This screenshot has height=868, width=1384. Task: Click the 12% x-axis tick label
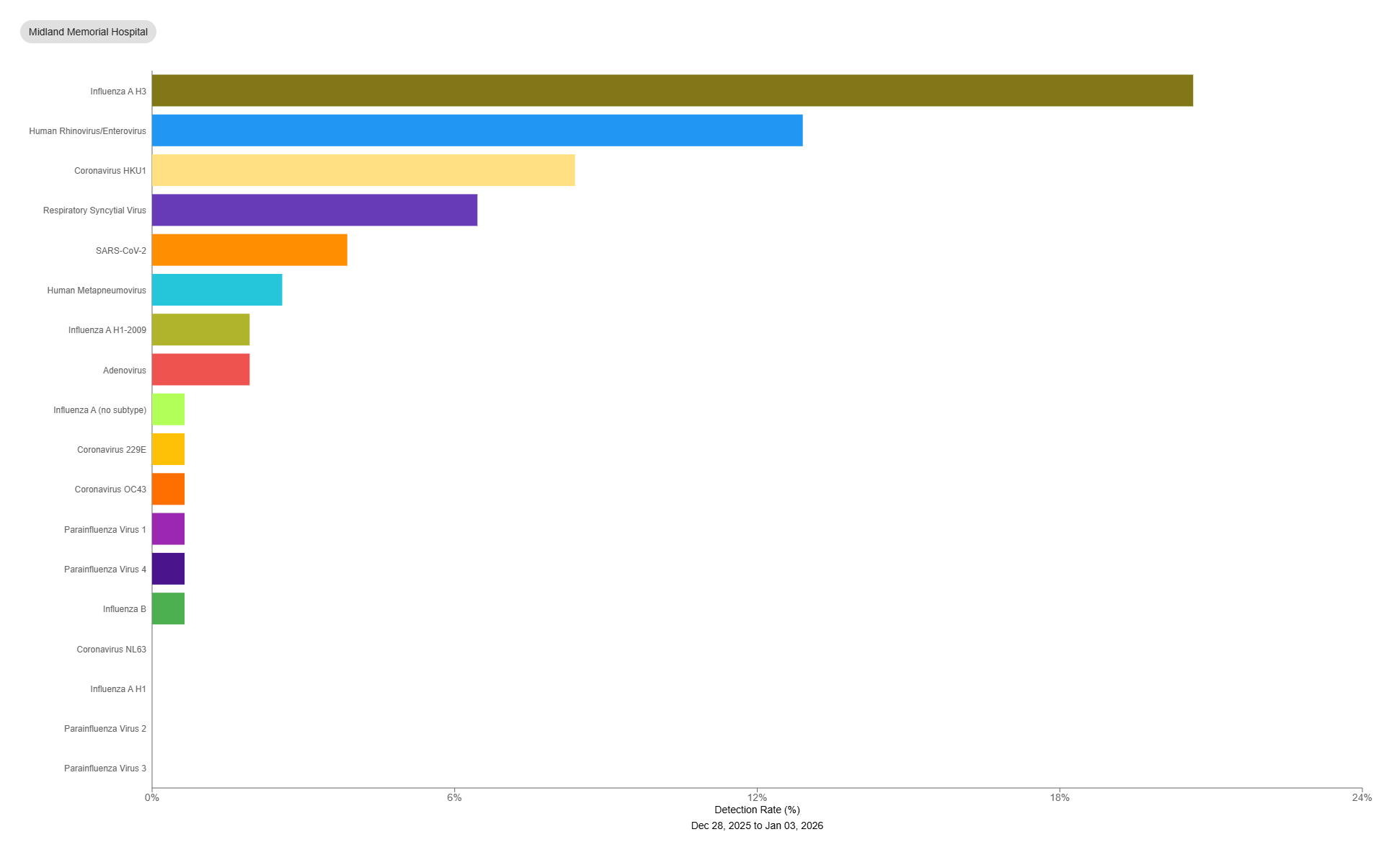pos(757,797)
